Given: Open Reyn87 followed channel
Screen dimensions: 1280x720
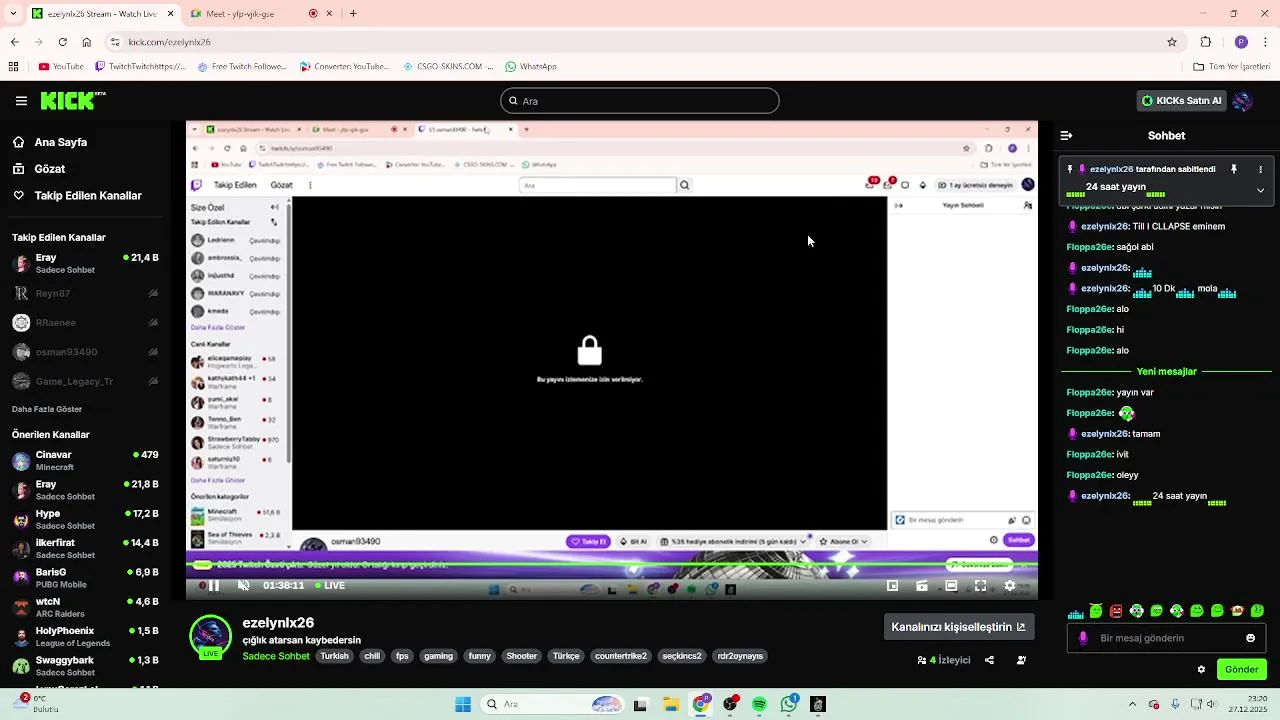Looking at the screenshot, I should click(x=85, y=294).
